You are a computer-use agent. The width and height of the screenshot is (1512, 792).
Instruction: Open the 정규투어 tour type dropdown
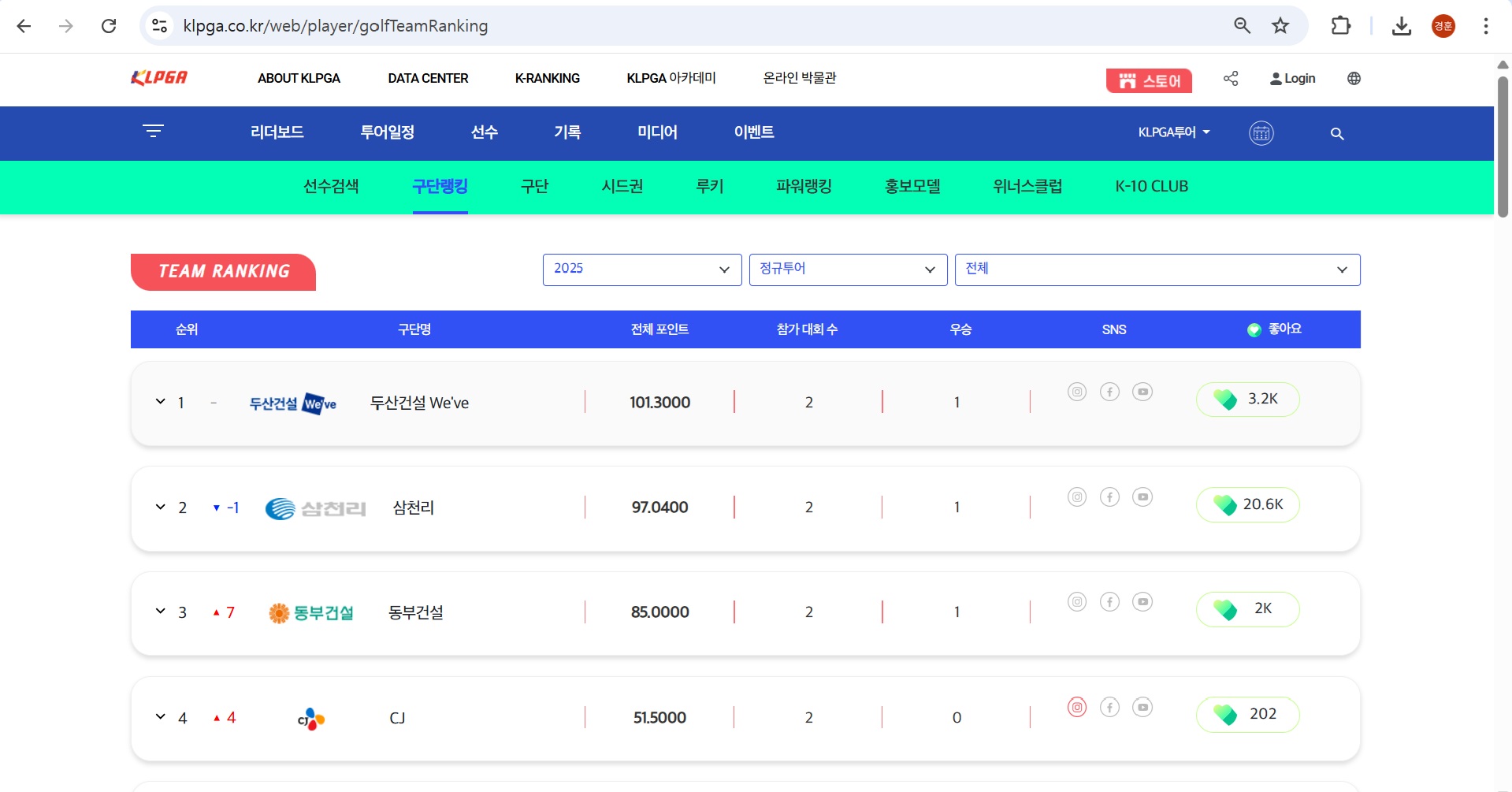point(848,270)
